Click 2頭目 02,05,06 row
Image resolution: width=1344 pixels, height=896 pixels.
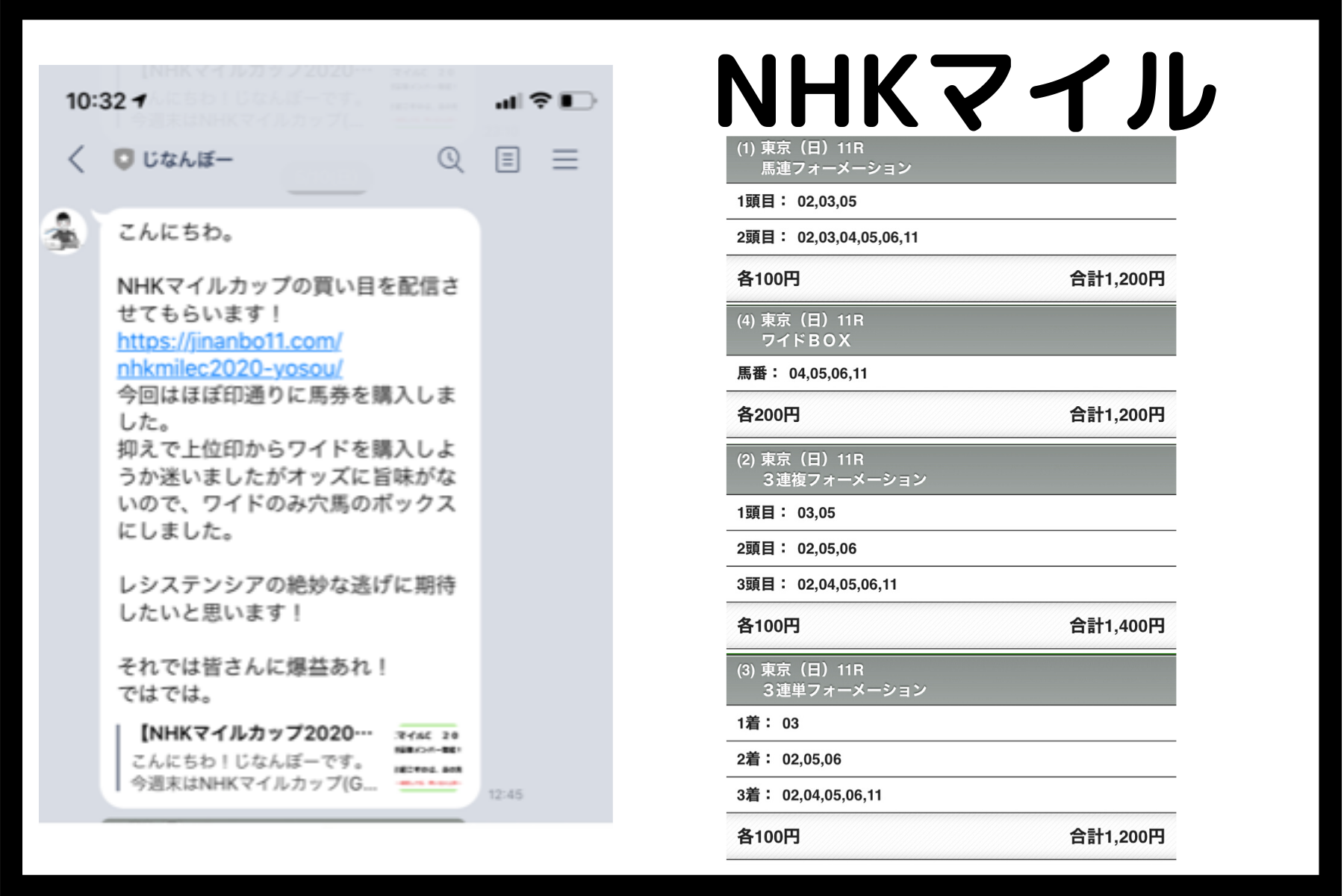click(951, 548)
